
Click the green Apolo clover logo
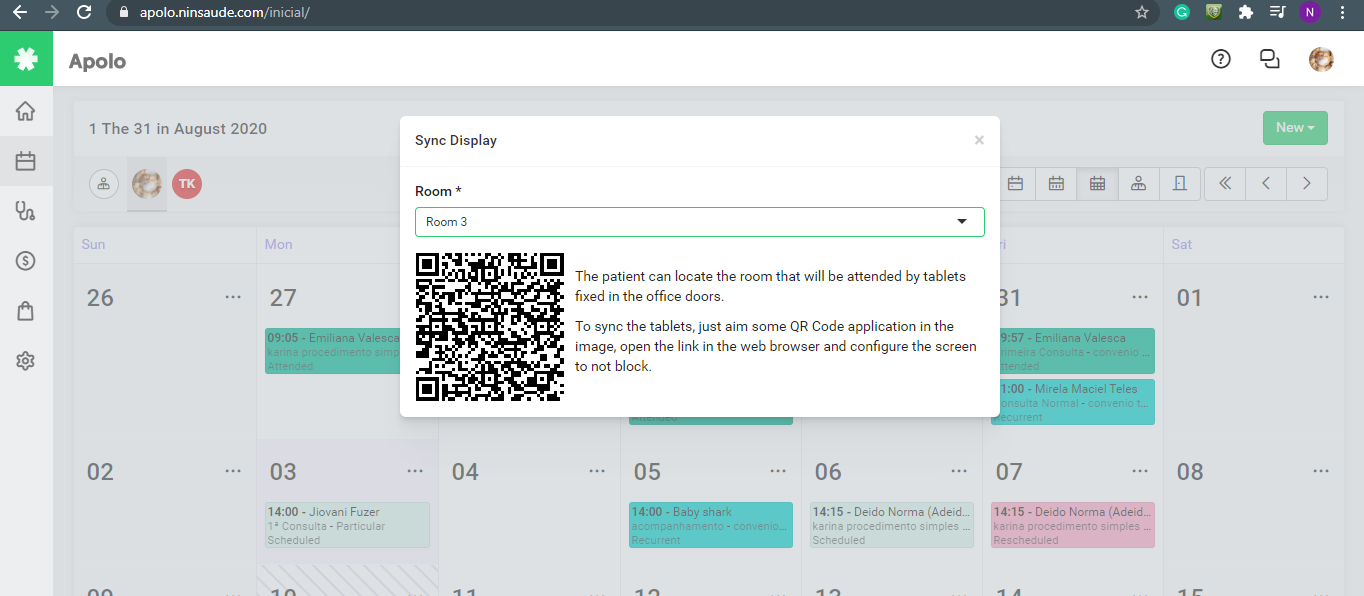coord(26,60)
